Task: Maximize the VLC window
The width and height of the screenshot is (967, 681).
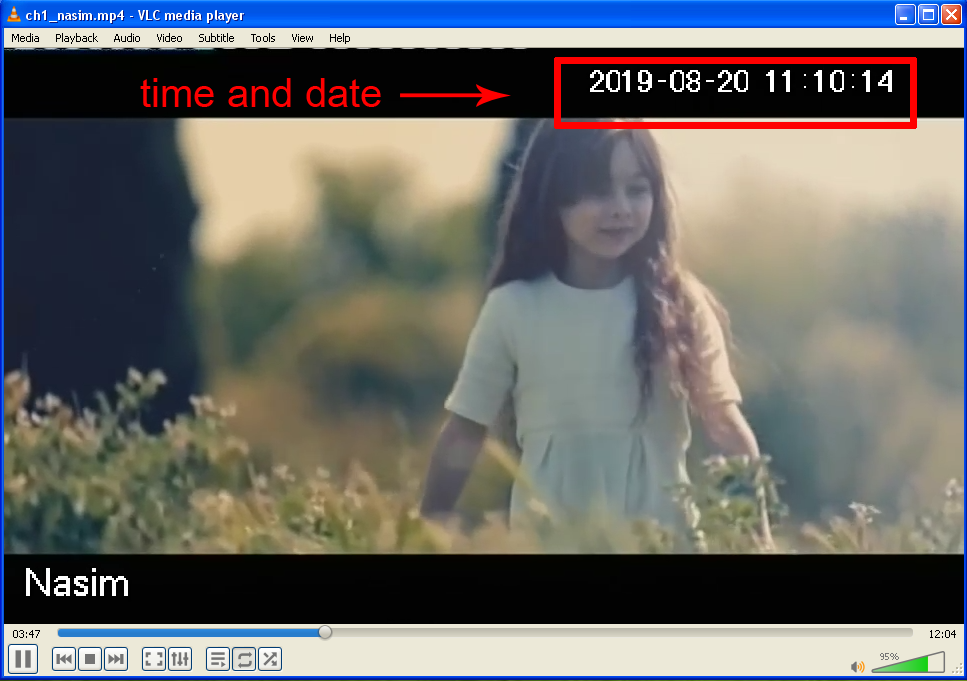Action: click(928, 15)
